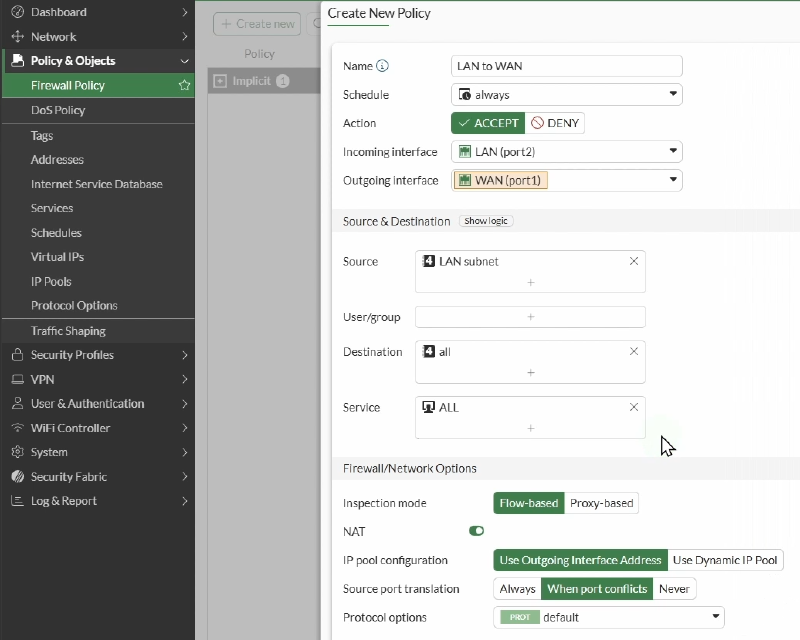This screenshot has height=640, width=800.
Task: Select the Firewall Policy menu item
Action: pyautogui.click(x=98, y=85)
